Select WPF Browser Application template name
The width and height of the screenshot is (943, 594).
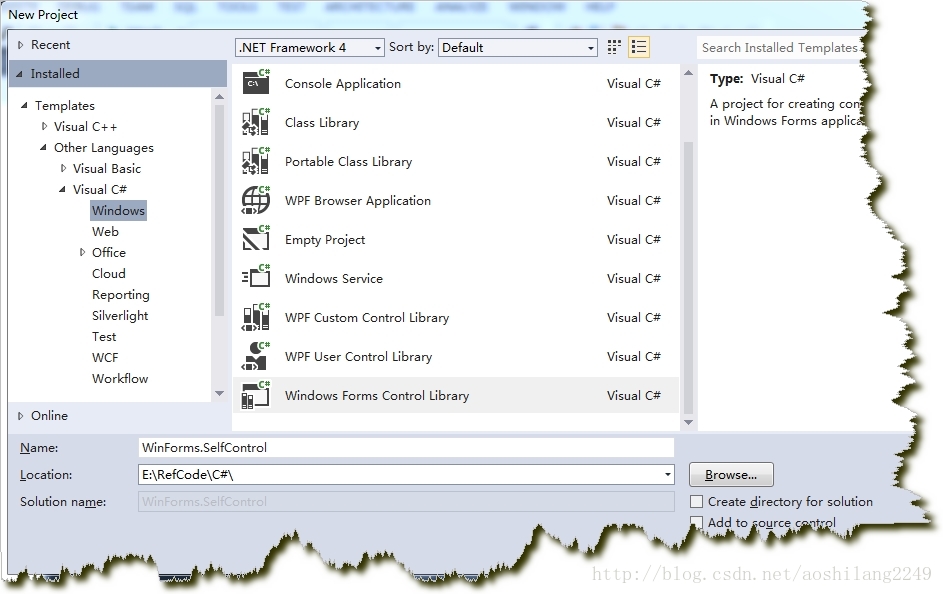(358, 201)
